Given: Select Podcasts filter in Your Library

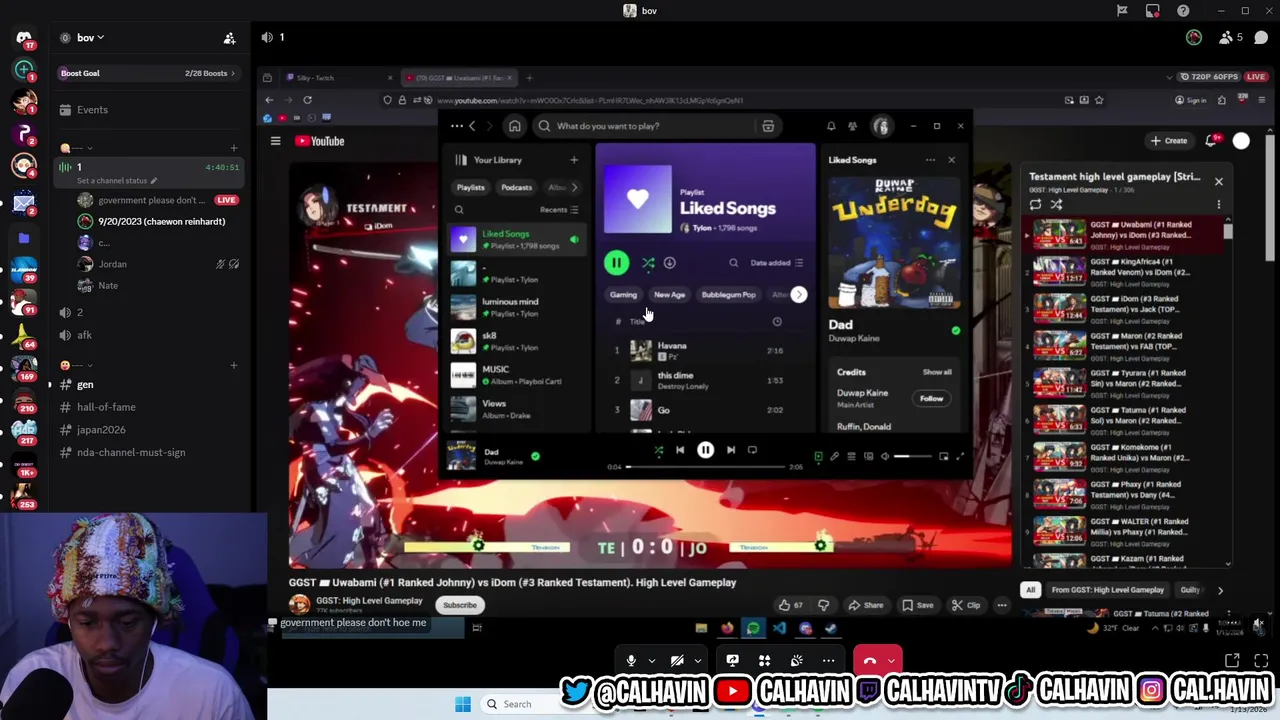Looking at the screenshot, I should 516,187.
